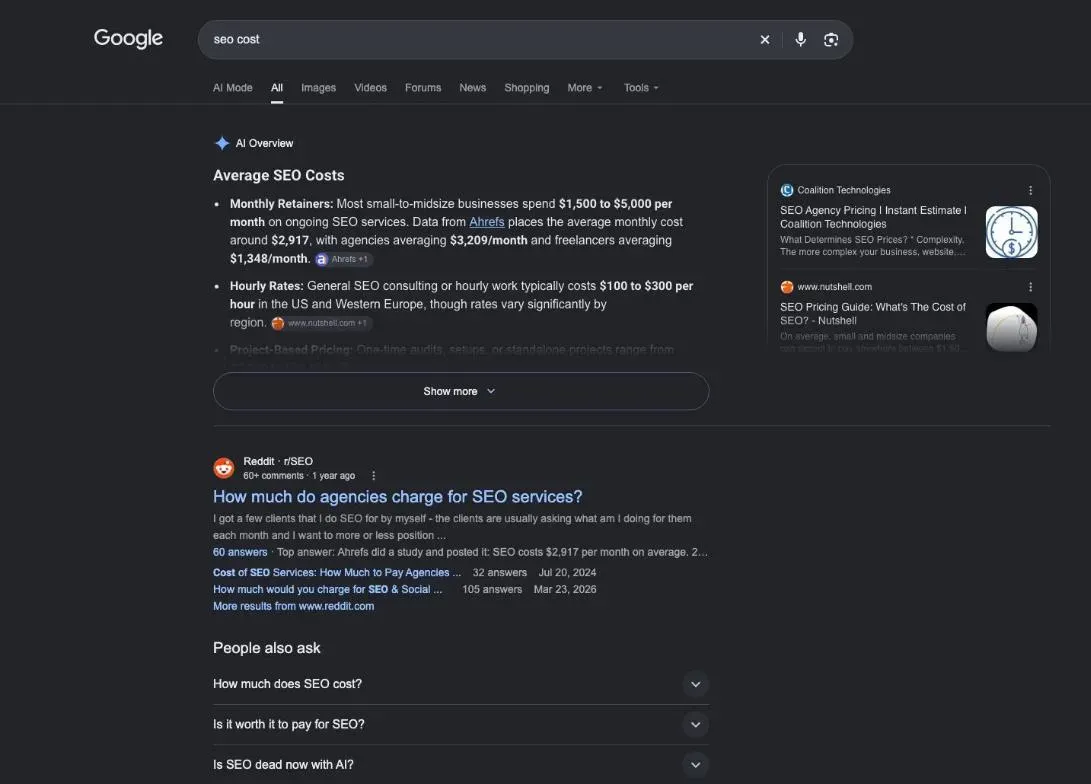
Task: Click the '105 answers' text
Action: [492, 589]
